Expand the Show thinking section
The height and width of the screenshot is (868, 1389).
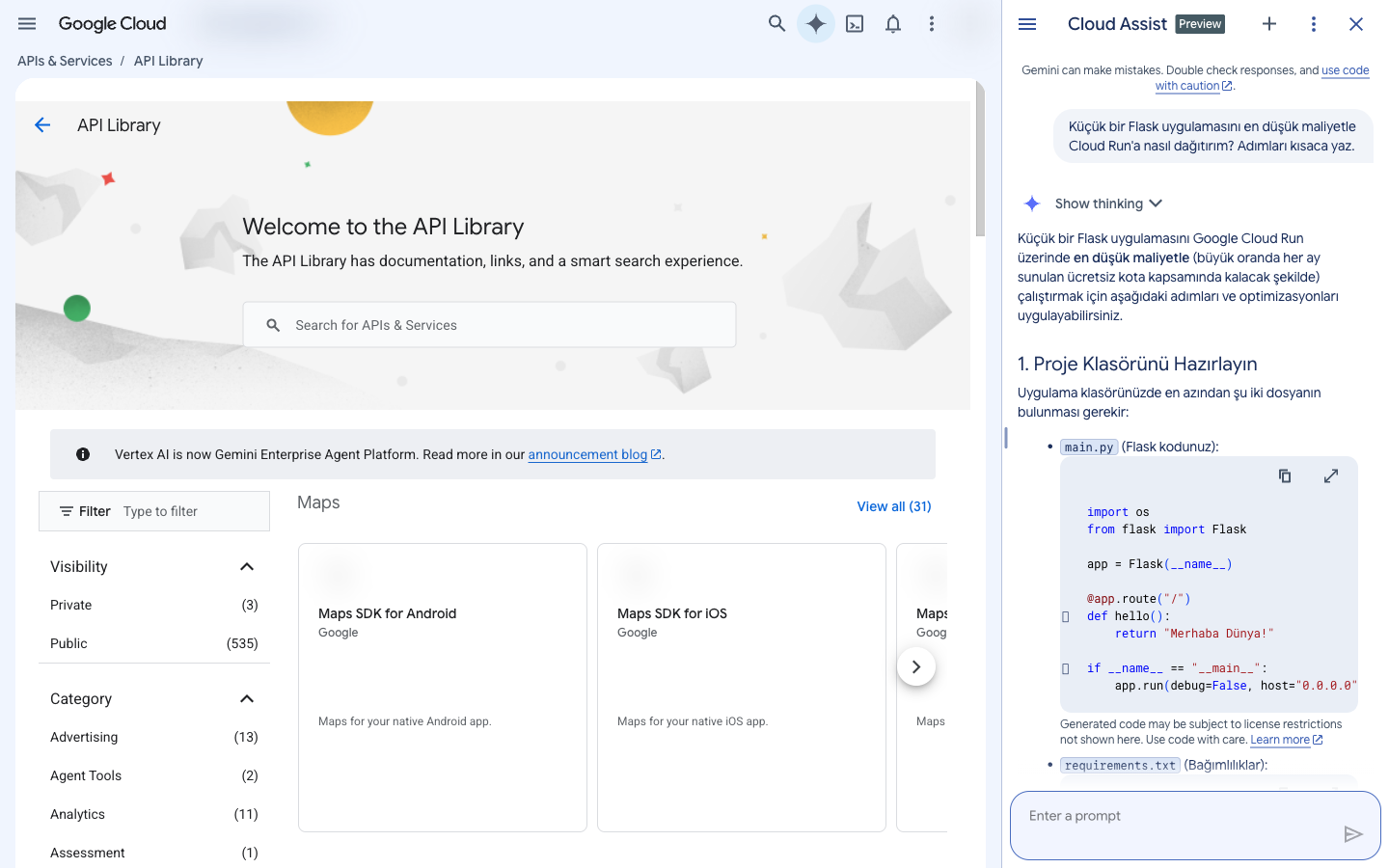click(1108, 203)
